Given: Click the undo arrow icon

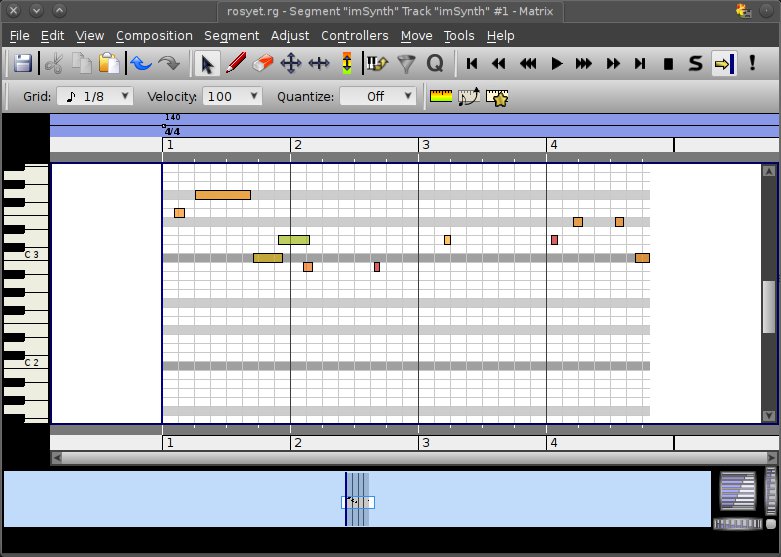Looking at the screenshot, I should coord(141,64).
